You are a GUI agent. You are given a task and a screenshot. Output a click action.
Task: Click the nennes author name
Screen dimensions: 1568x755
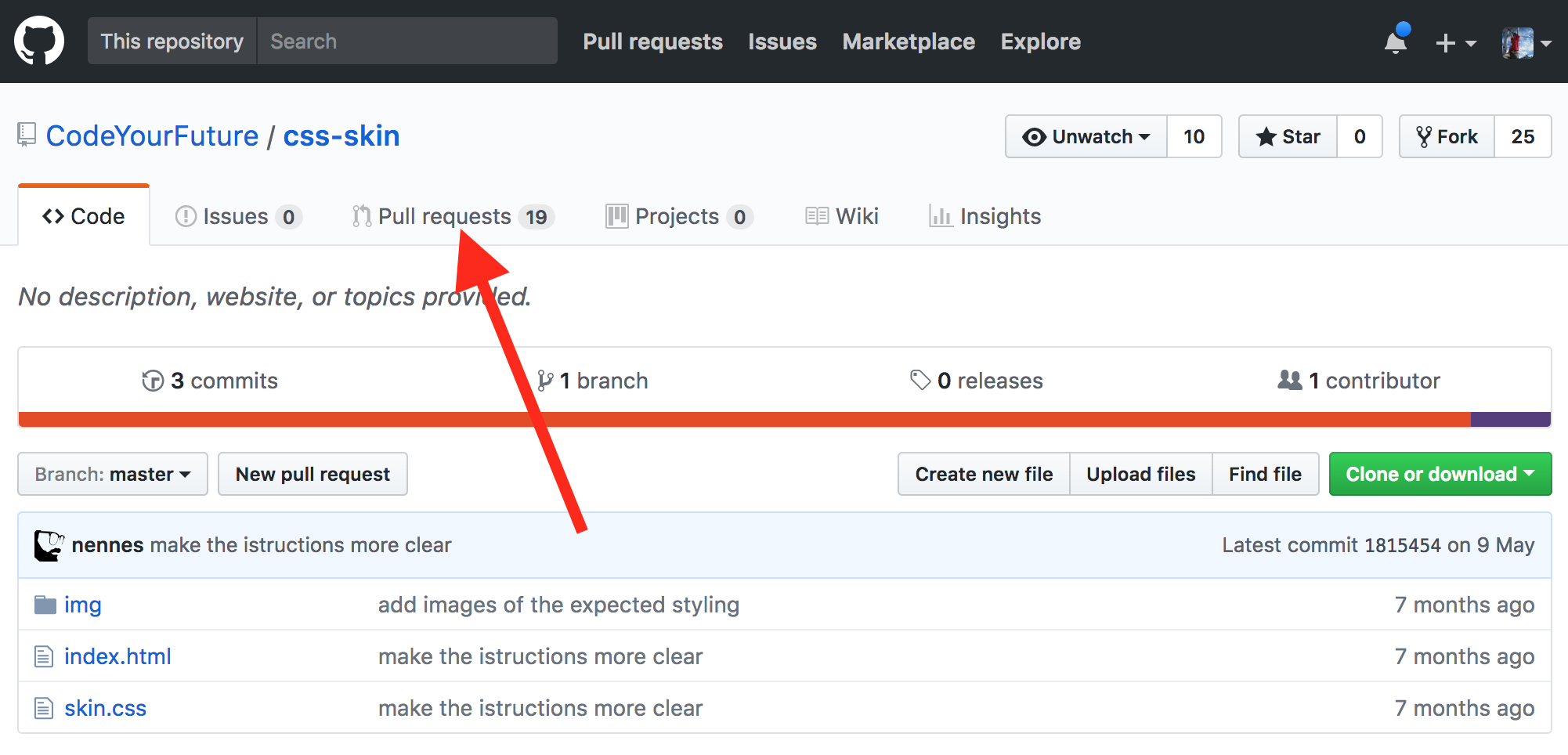coord(108,545)
